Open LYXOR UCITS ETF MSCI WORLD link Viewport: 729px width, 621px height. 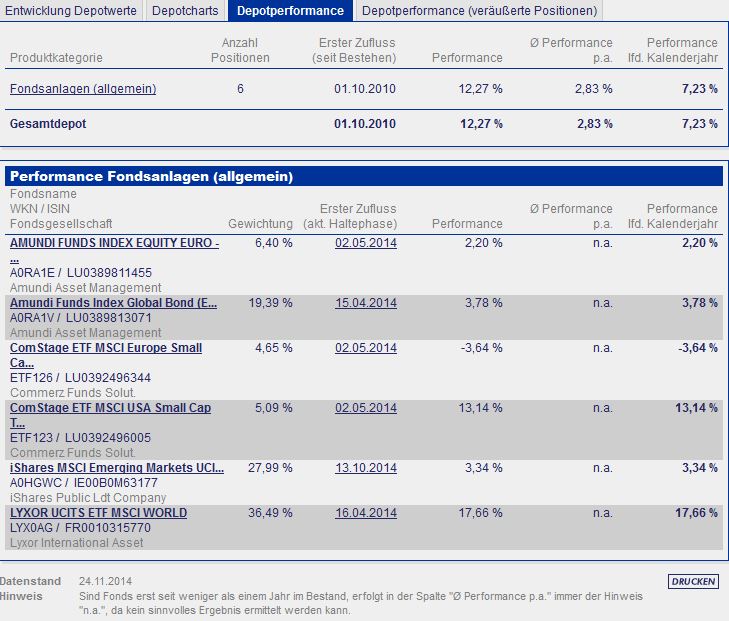pos(98,513)
